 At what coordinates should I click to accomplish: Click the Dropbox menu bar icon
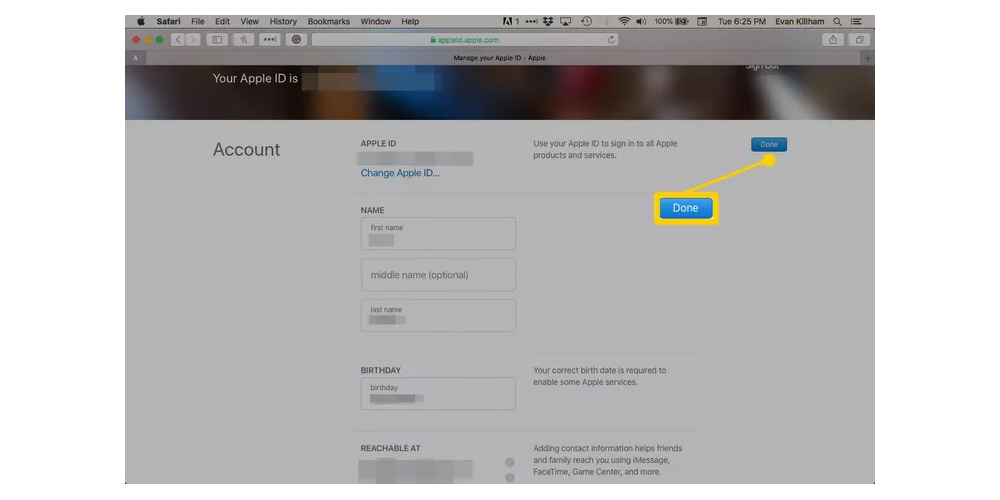click(x=548, y=21)
